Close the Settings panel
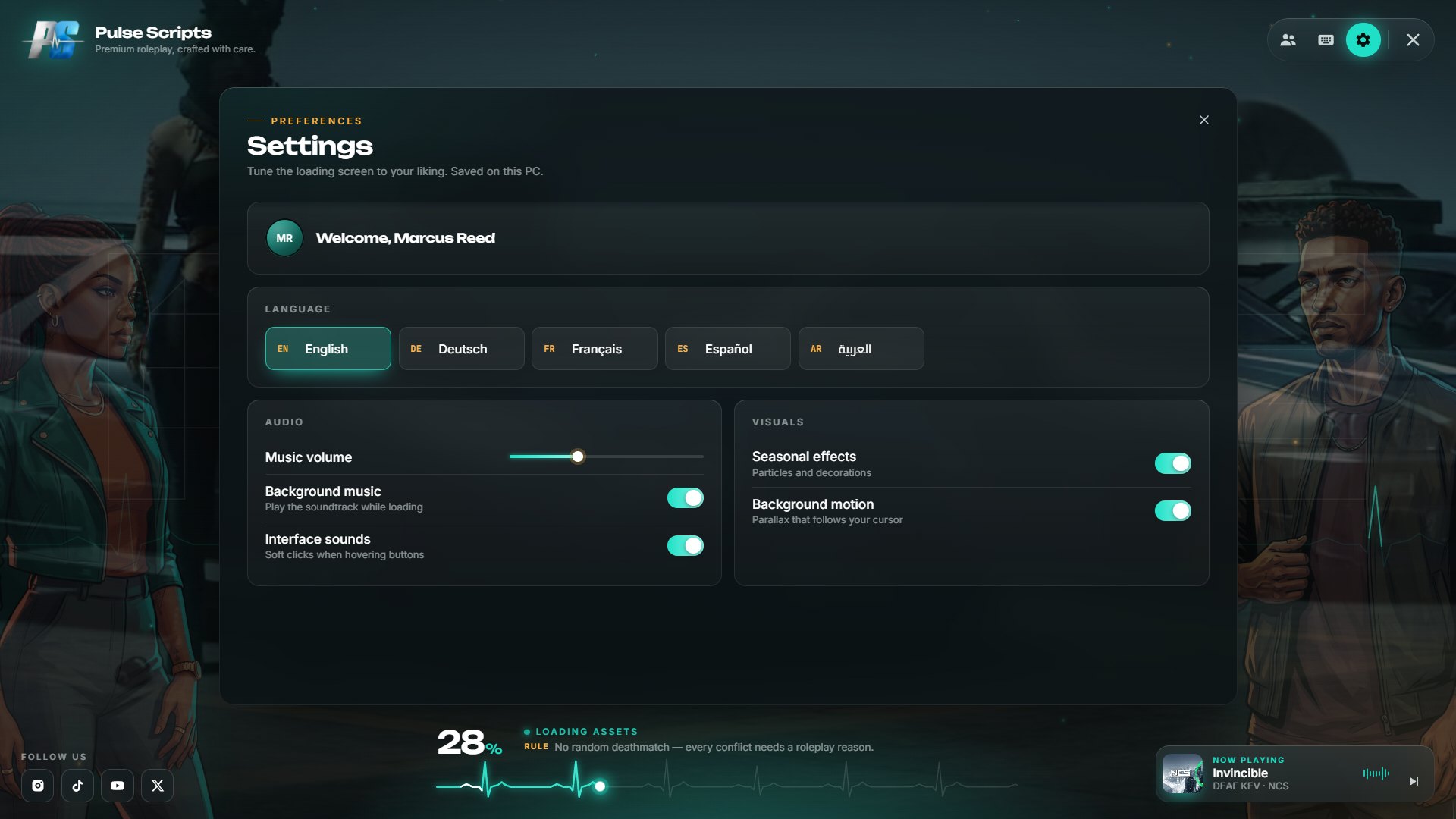The width and height of the screenshot is (1456, 819). click(x=1204, y=120)
